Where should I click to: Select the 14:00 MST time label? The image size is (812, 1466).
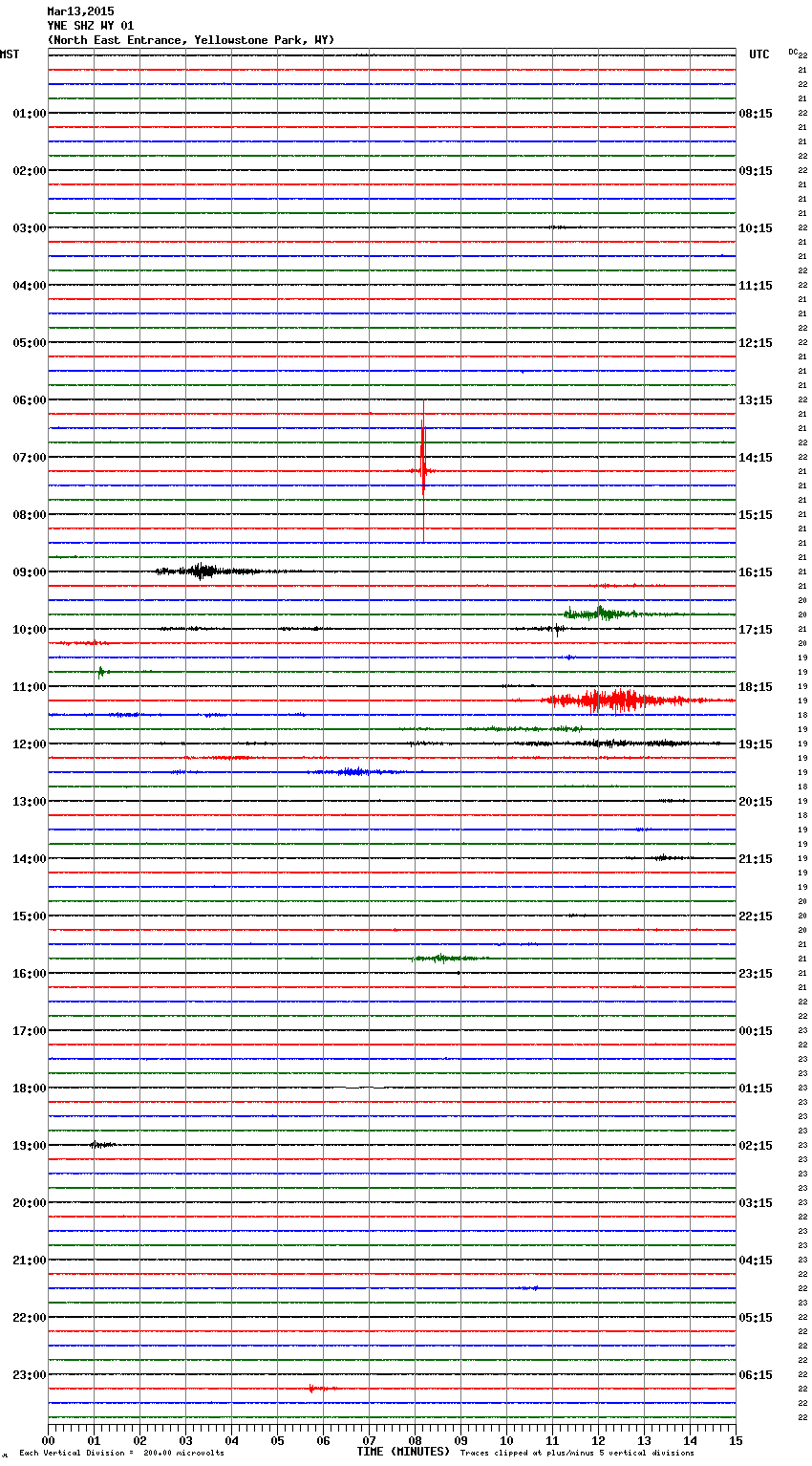point(29,859)
